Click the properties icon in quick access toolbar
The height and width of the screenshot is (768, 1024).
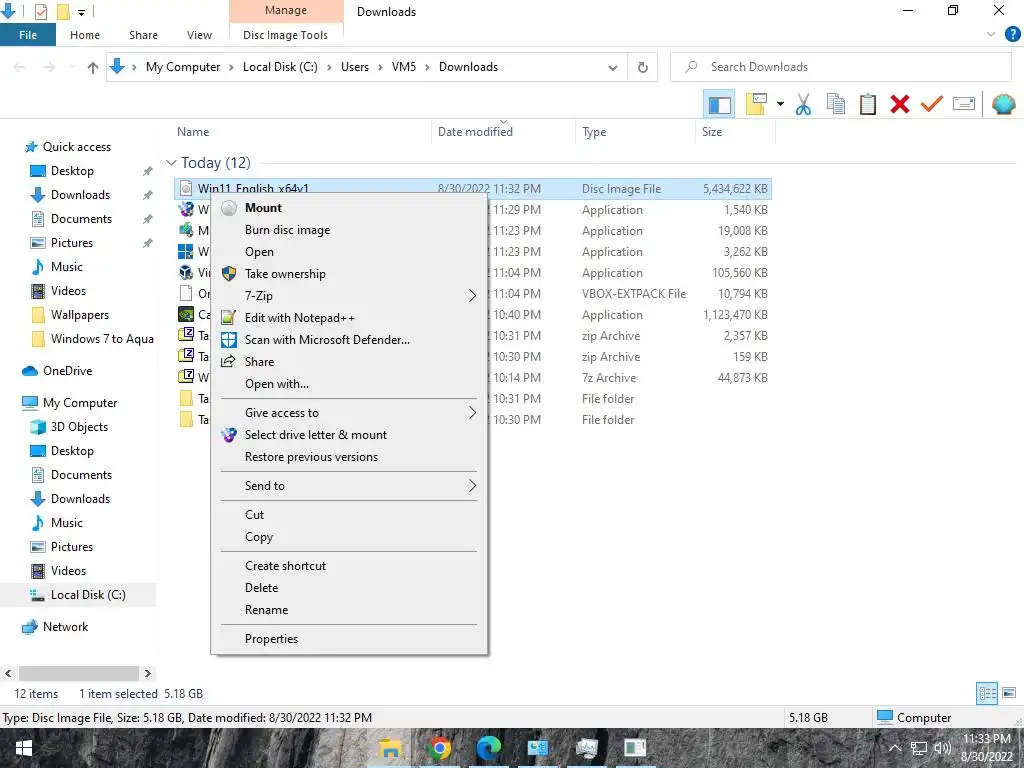click(40, 12)
